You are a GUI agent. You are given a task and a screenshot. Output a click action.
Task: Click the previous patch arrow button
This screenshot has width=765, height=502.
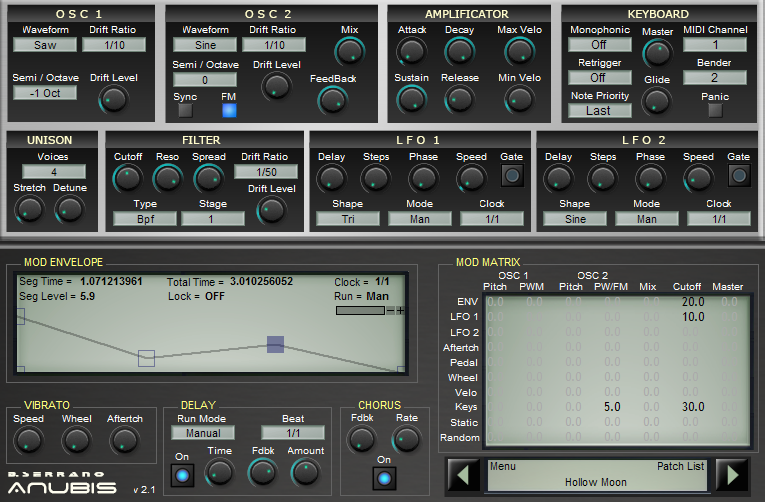point(463,474)
